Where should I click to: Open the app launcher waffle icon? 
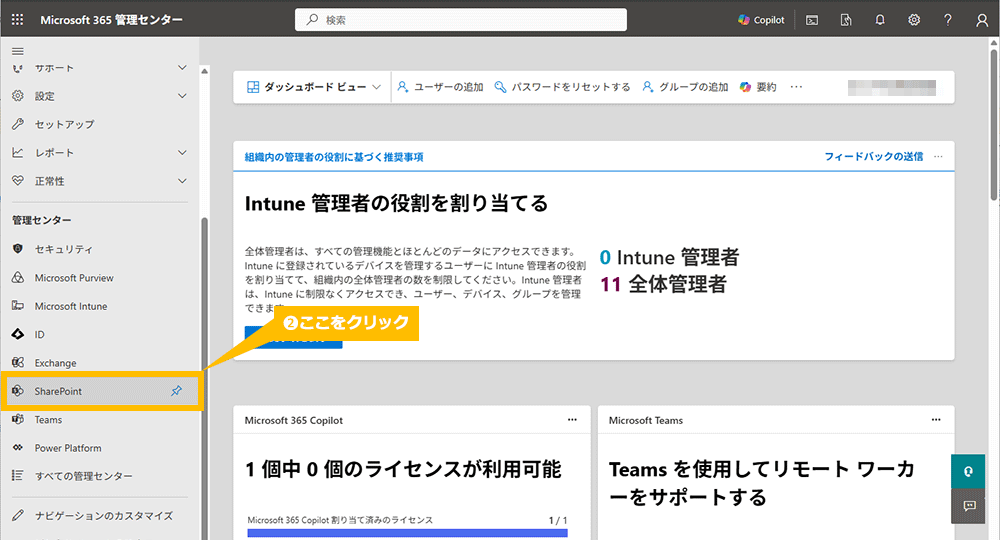coord(17,20)
